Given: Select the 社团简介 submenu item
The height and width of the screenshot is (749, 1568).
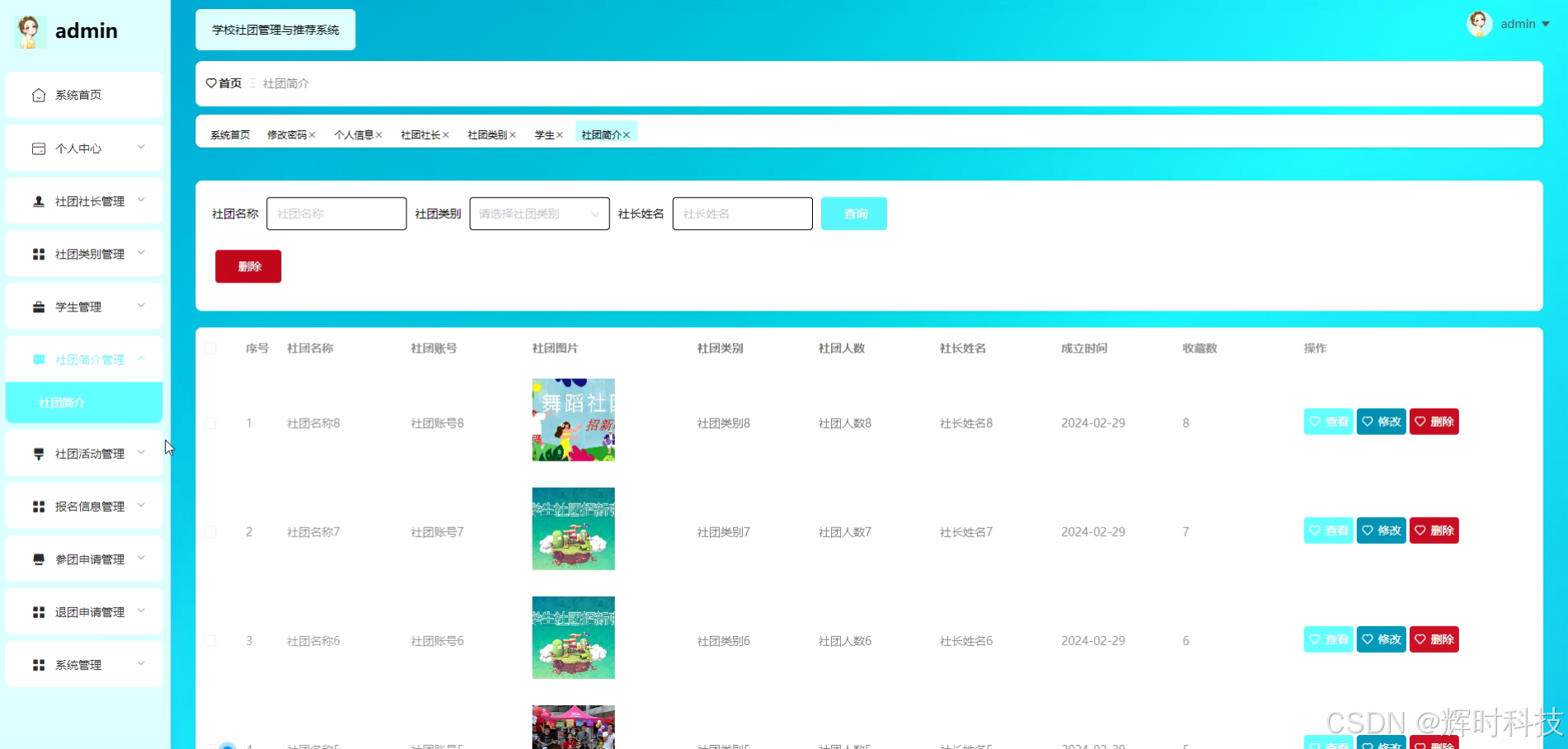Looking at the screenshot, I should click(84, 403).
